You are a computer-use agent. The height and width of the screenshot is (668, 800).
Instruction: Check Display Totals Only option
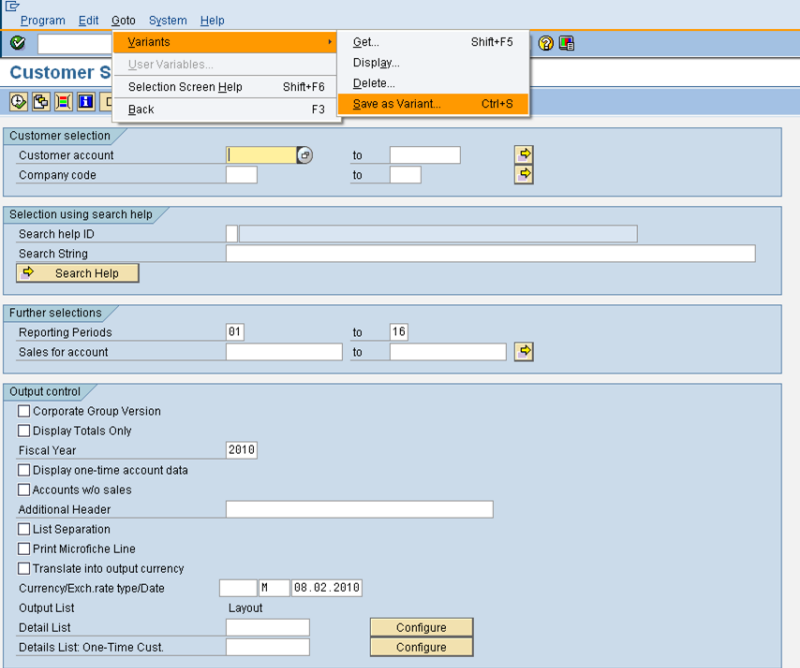24,431
